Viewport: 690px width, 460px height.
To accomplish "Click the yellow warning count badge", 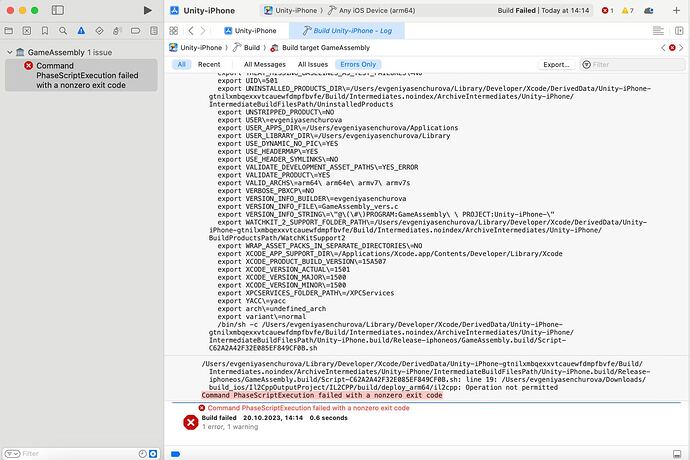I will pyautogui.click(x=628, y=11).
